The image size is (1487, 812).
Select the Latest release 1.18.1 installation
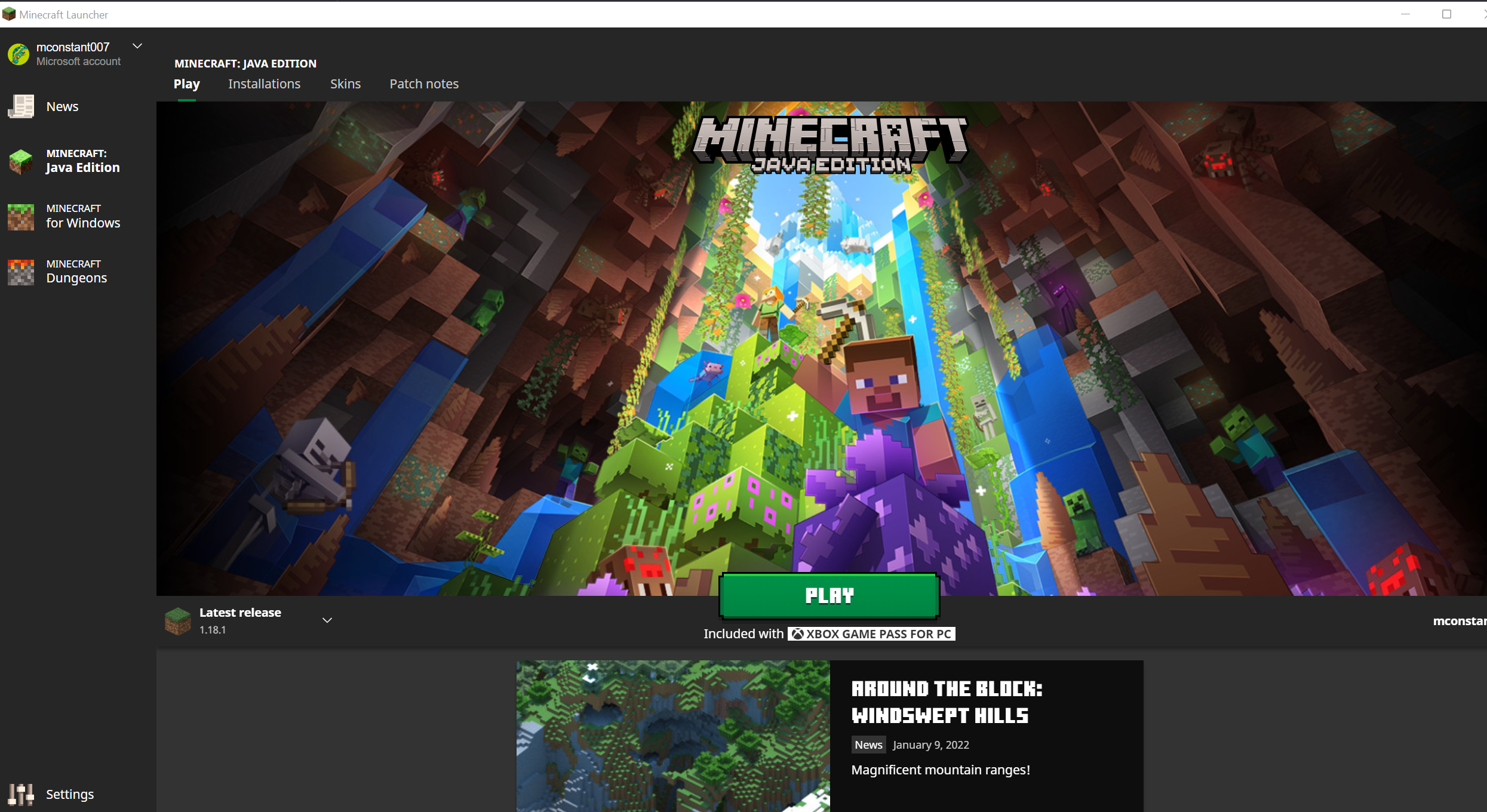248,620
